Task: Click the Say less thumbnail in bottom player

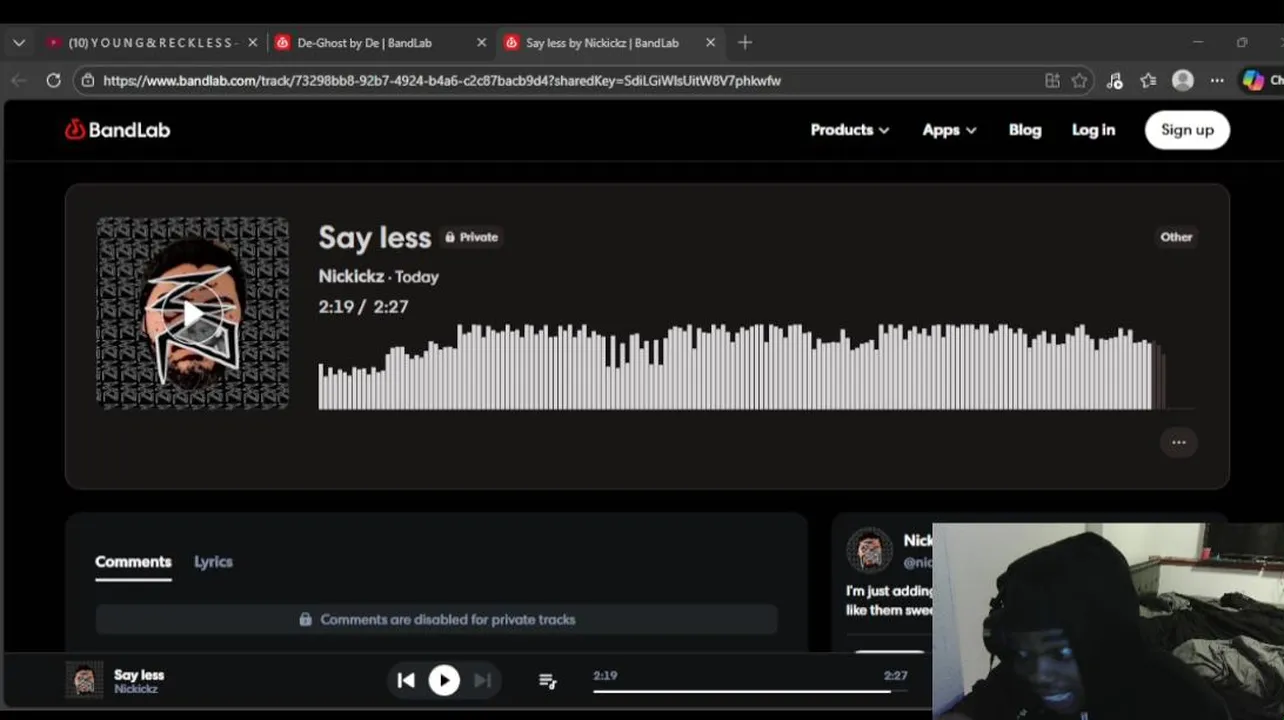Action: [x=84, y=680]
